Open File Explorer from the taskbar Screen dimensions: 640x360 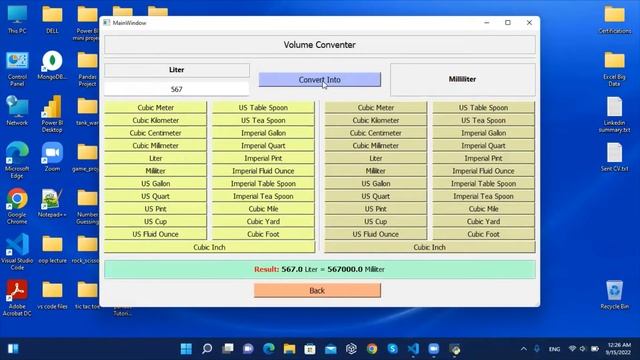289,349
